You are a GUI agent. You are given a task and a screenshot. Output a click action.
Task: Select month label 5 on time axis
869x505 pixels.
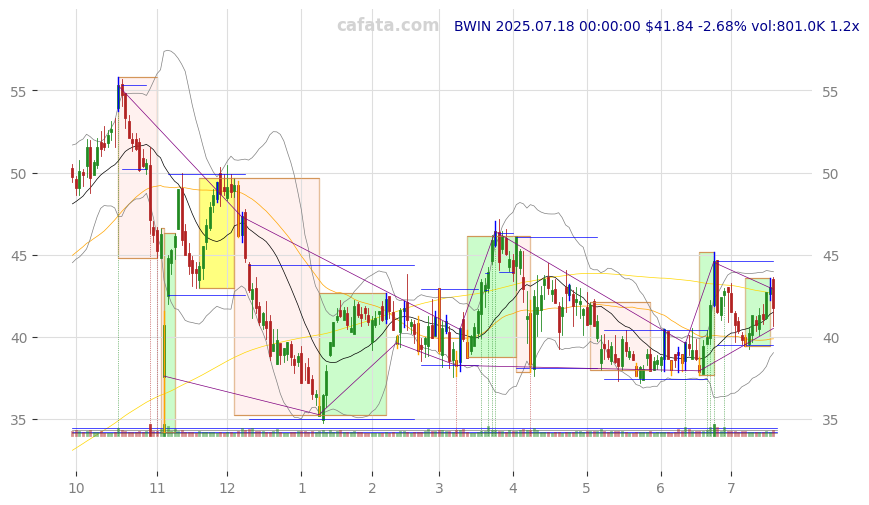click(586, 488)
